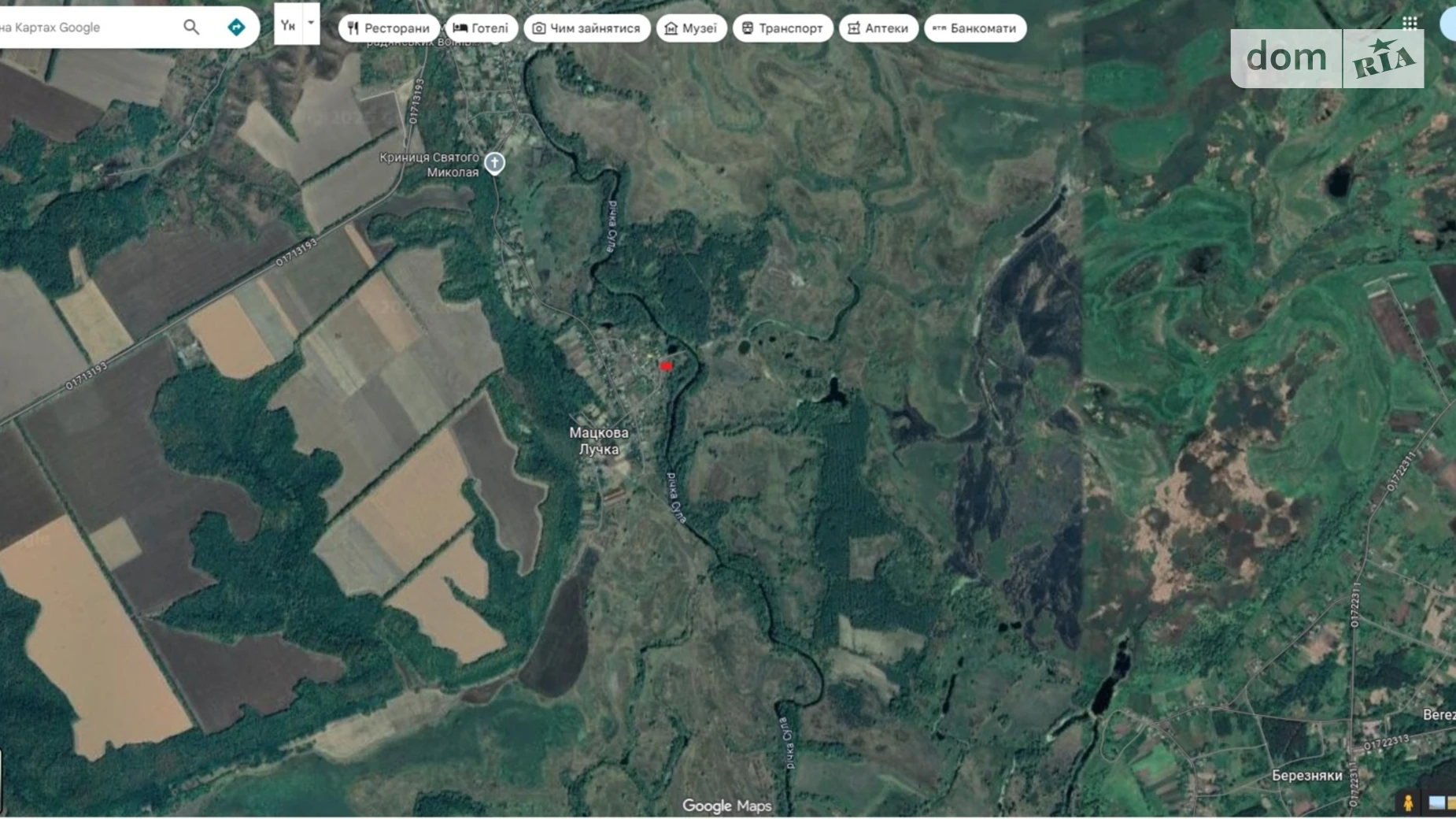
Task: Filter the map by Готелі
Action: (481, 28)
